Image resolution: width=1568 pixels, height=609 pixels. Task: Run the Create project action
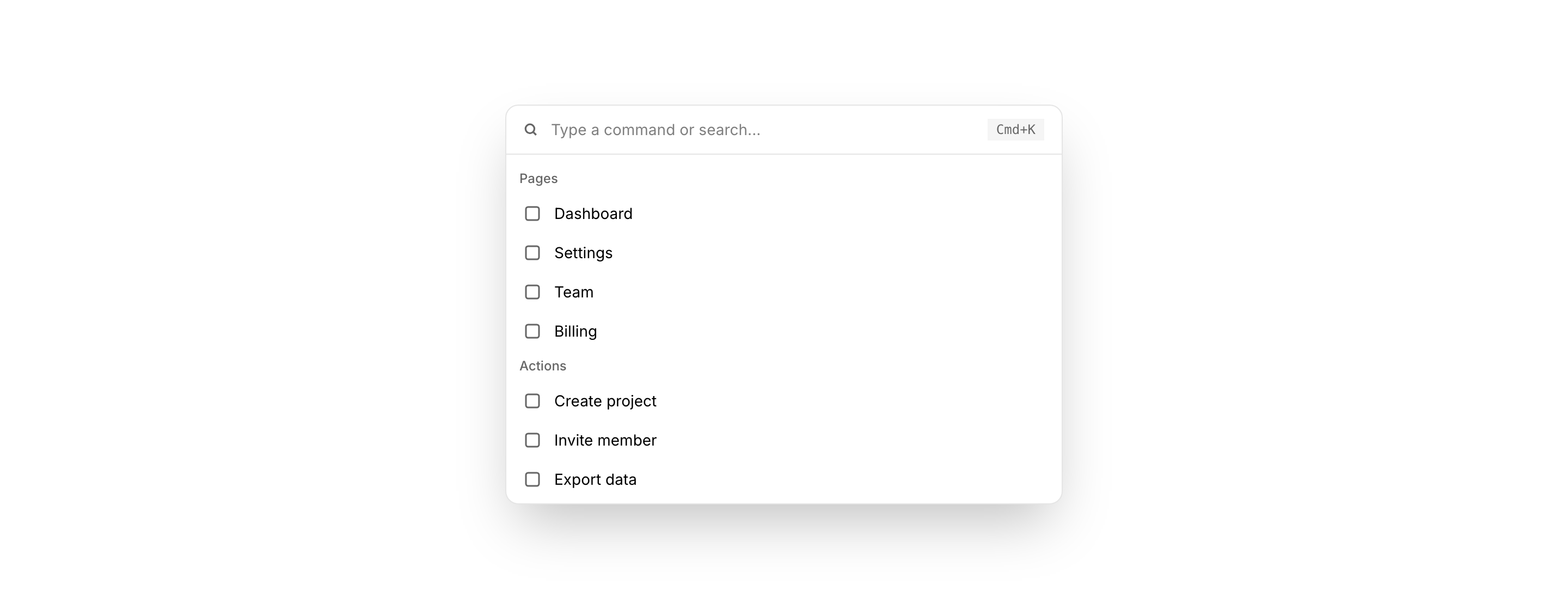605,401
